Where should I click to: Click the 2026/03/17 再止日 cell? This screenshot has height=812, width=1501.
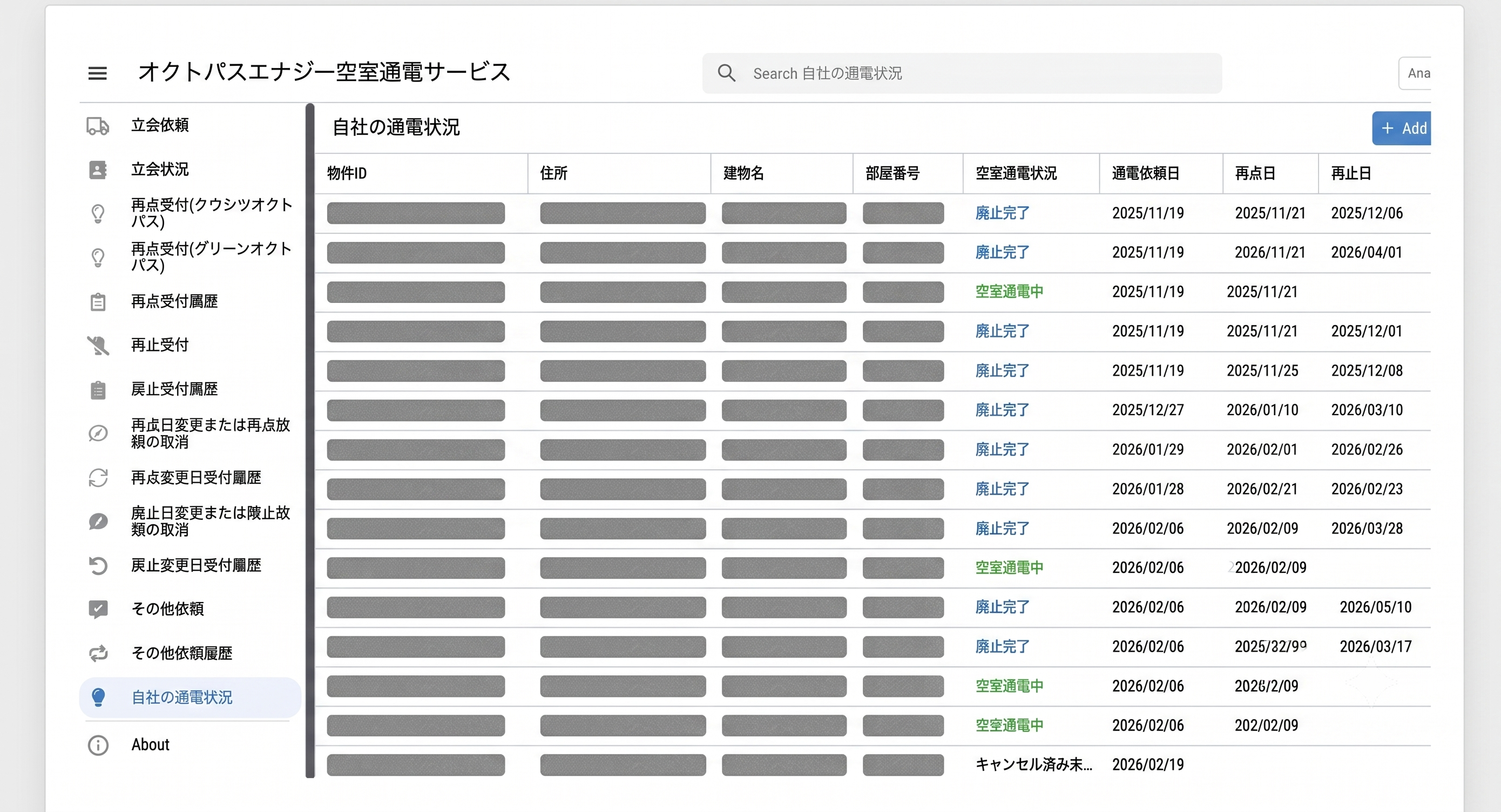(1376, 647)
